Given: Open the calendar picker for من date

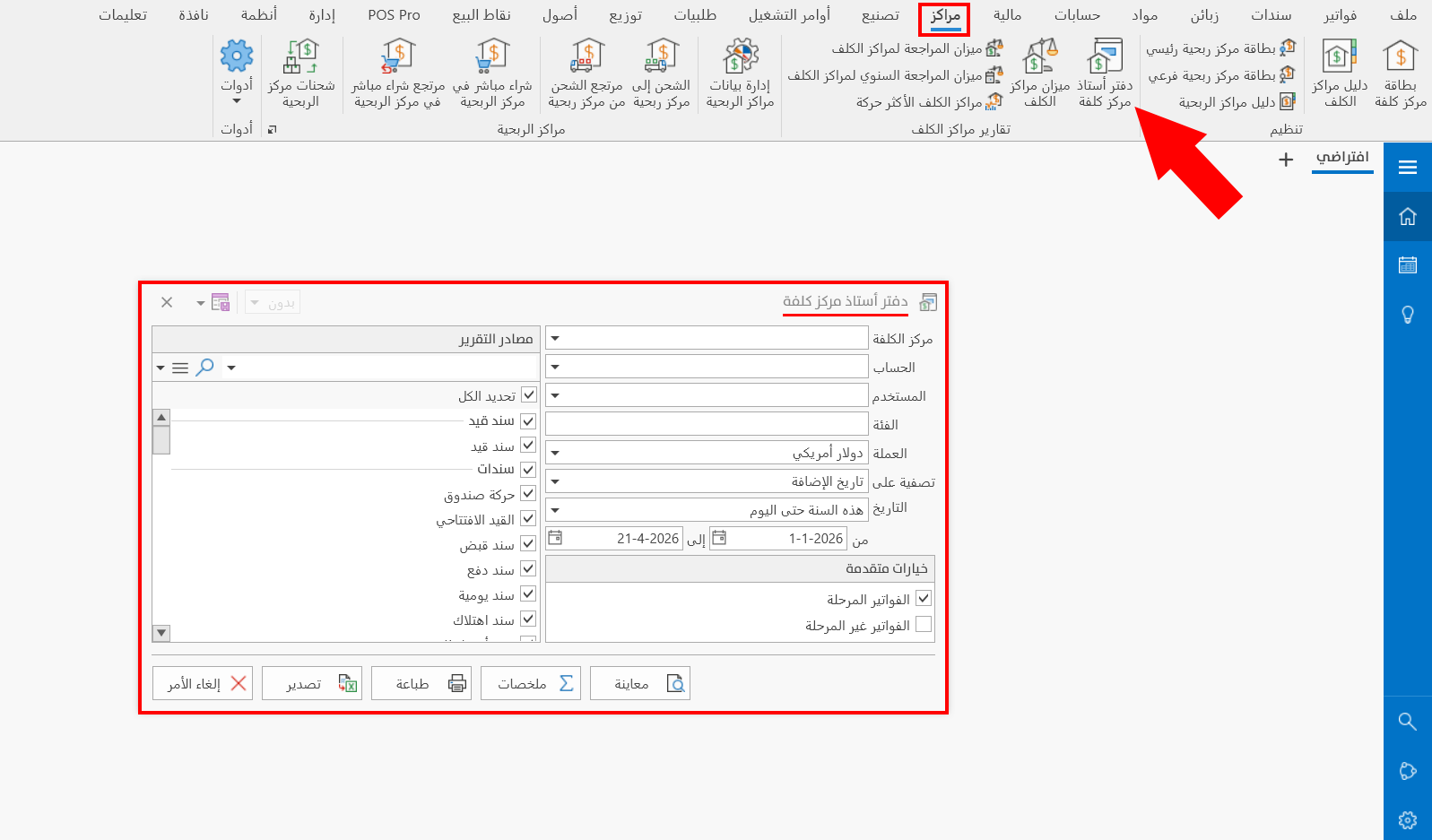Looking at the screenshot, I should 719,538.
